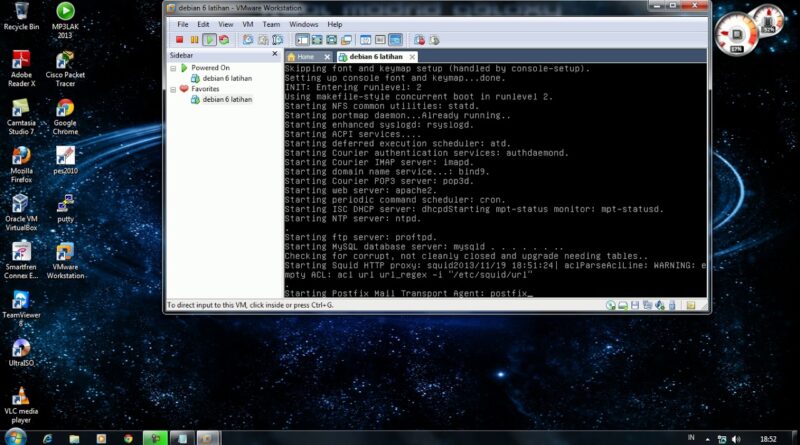Click the Full Screen mode toolbar icon

pos(317,40)
